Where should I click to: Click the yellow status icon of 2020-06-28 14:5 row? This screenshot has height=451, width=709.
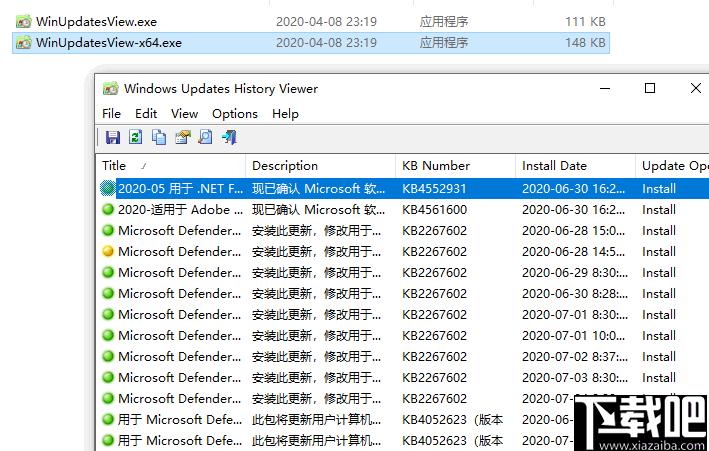click(108, 252)
